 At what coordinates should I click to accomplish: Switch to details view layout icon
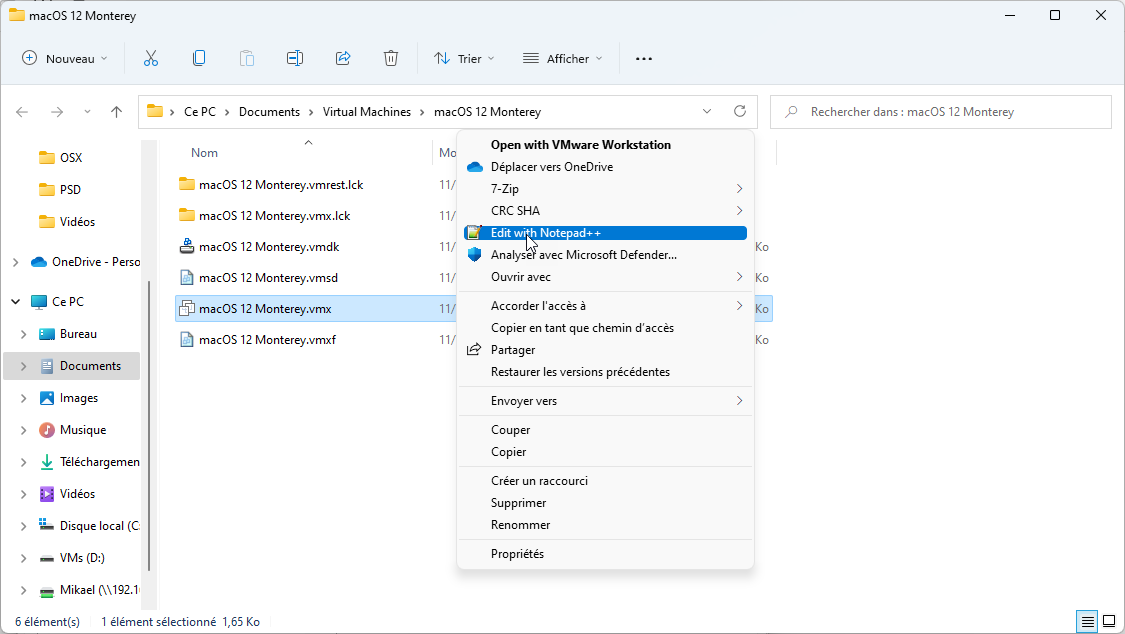pyautogui.click(x=1088, y=621)
